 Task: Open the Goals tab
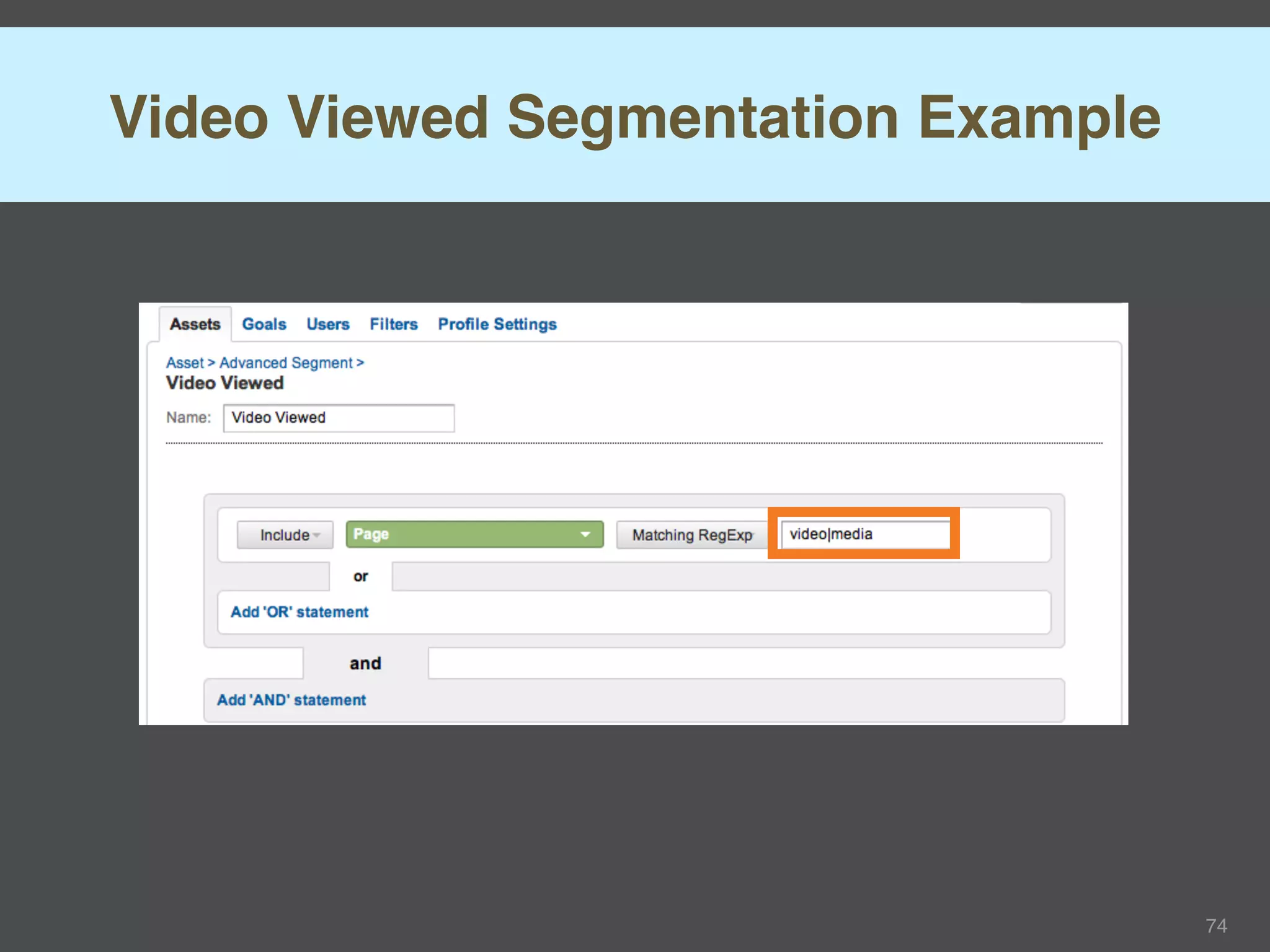[x=264, y=324]
